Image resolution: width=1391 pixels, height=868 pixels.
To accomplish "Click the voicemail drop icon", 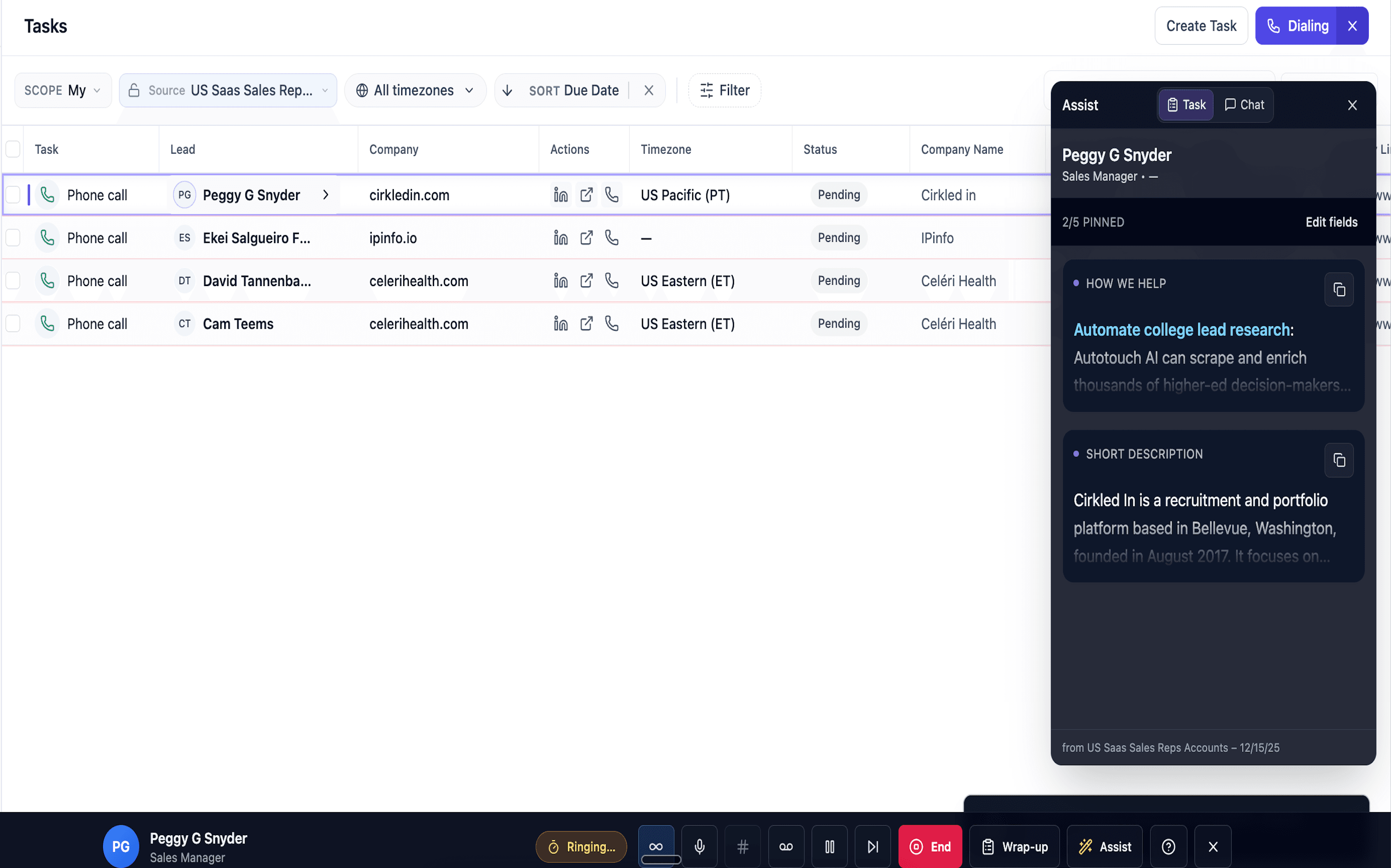I will coord(786,846).
